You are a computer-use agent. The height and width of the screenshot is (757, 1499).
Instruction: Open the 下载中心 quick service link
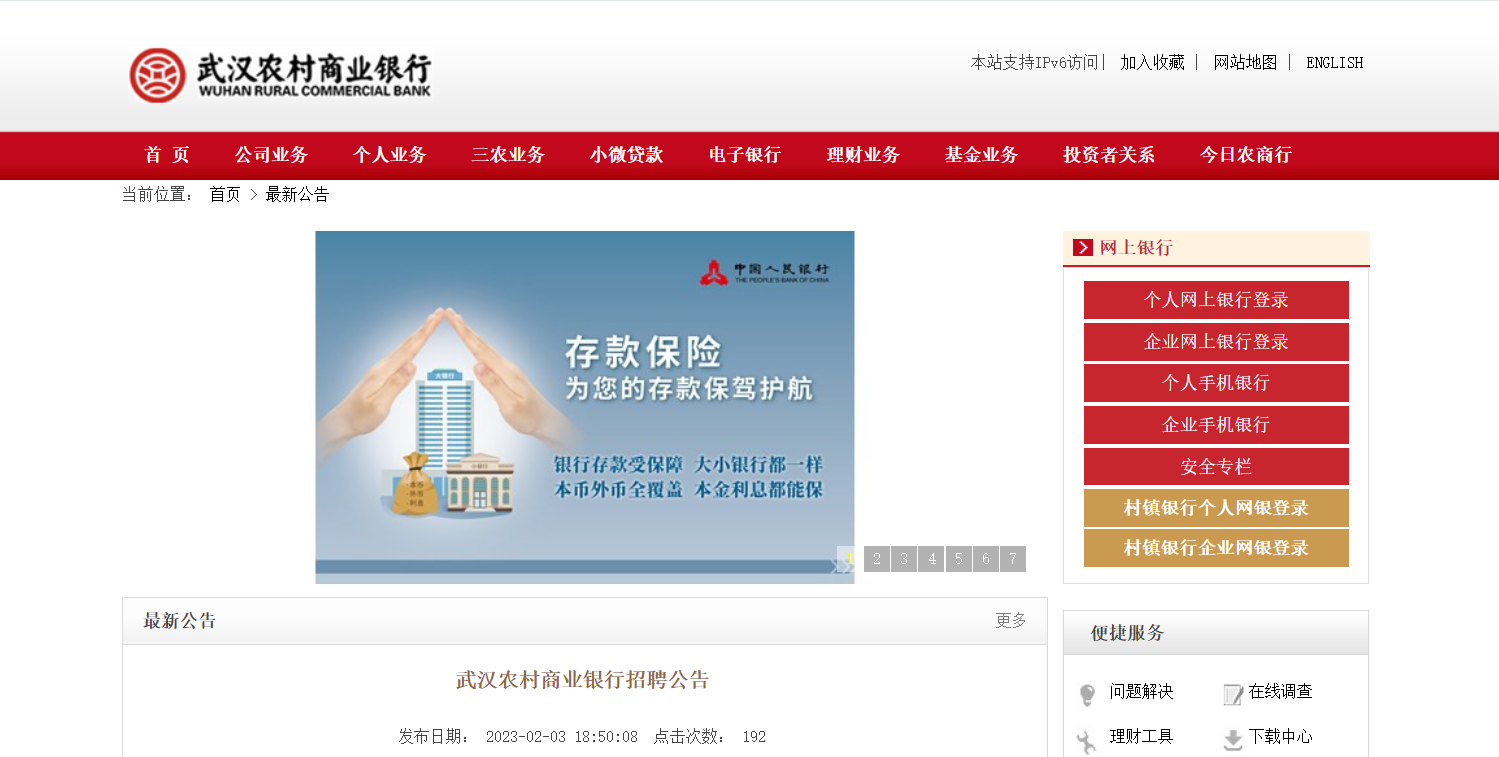(x=1281, y=736)
